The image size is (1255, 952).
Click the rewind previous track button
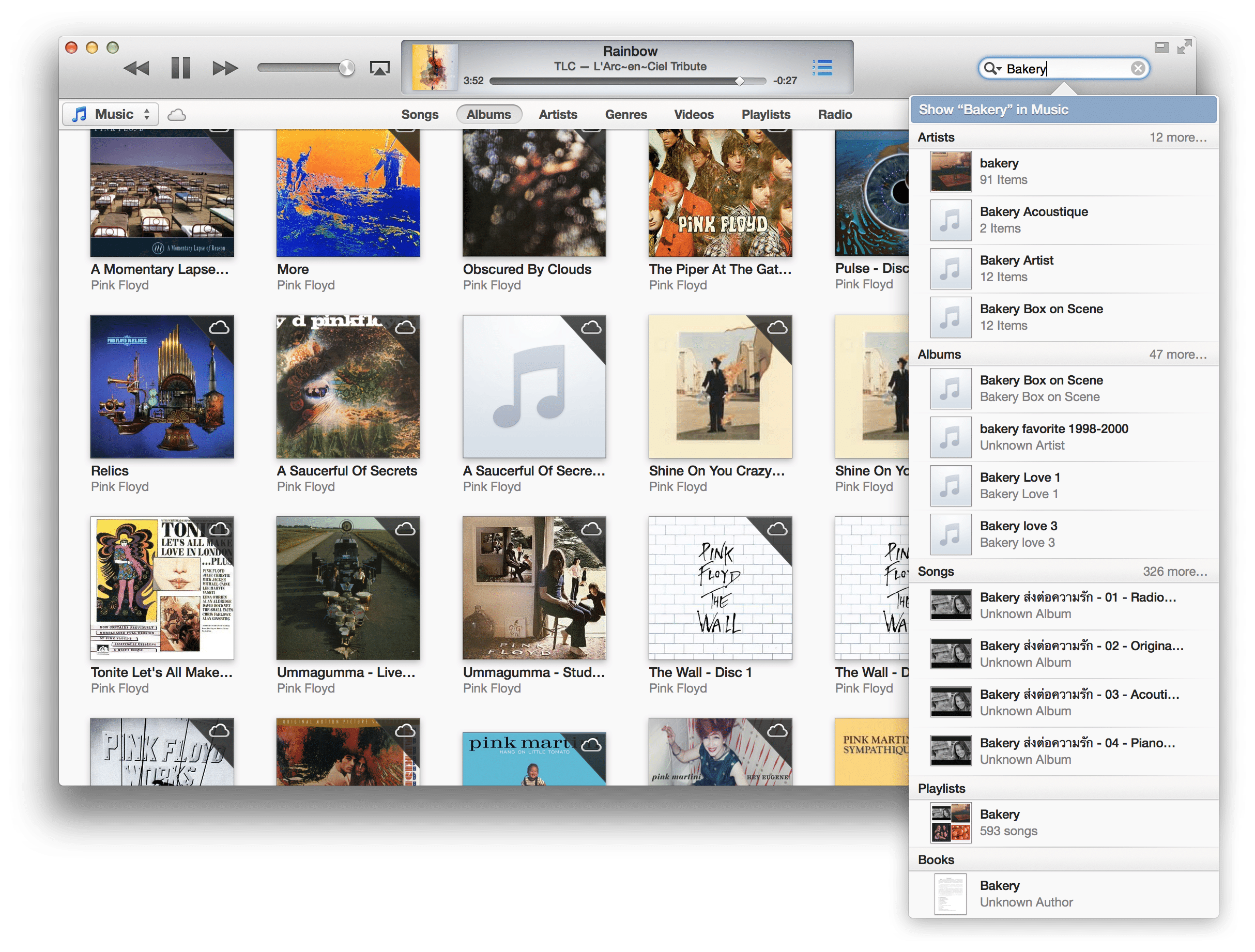click(x=136, y=68)
